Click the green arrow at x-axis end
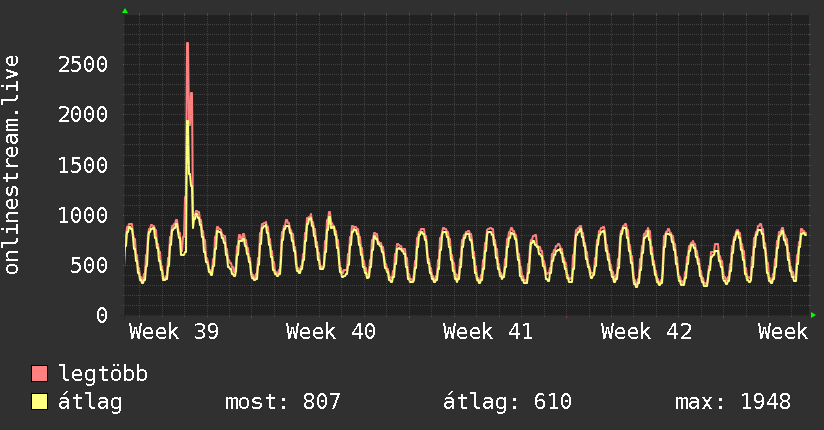824x430 pixels. [813, 315]
